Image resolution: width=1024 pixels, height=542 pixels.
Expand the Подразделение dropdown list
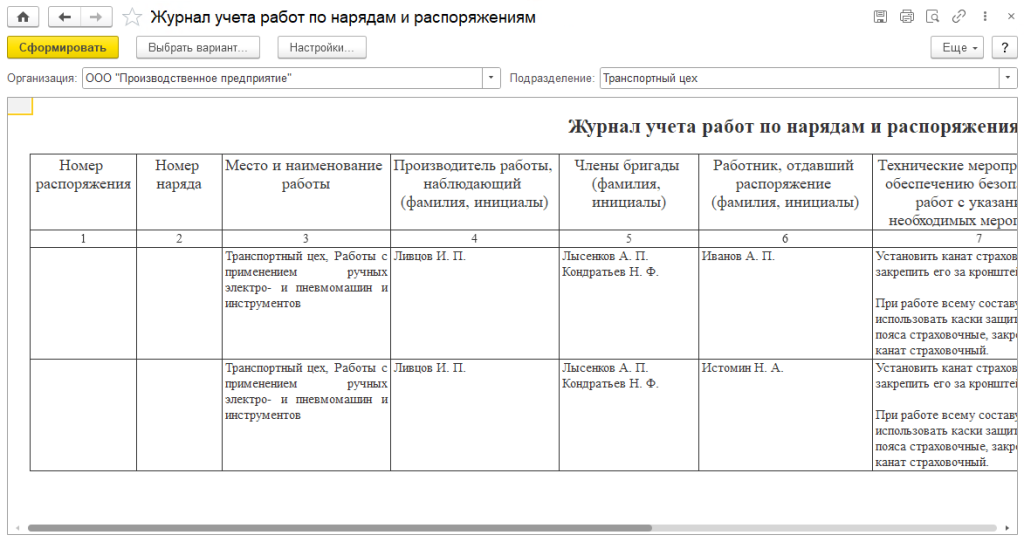coord(1008,78)
